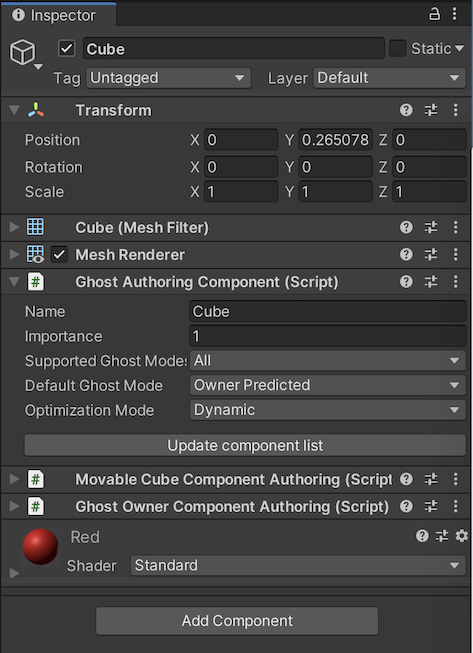
Task: Click the Scale Y field
Action: (x=335, y=192)
